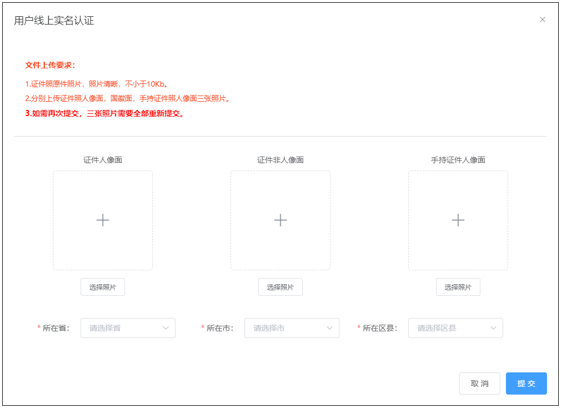Click plus icon under 证件人像面

(x=103, y=220)
